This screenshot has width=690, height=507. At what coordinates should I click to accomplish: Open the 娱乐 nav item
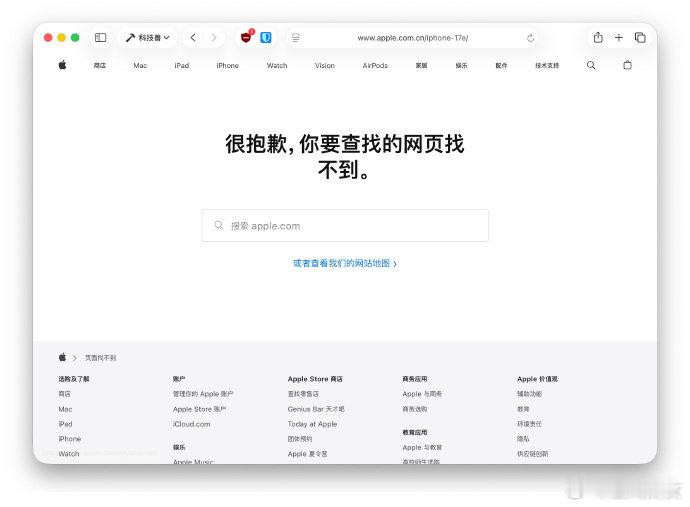coord(461,66)
